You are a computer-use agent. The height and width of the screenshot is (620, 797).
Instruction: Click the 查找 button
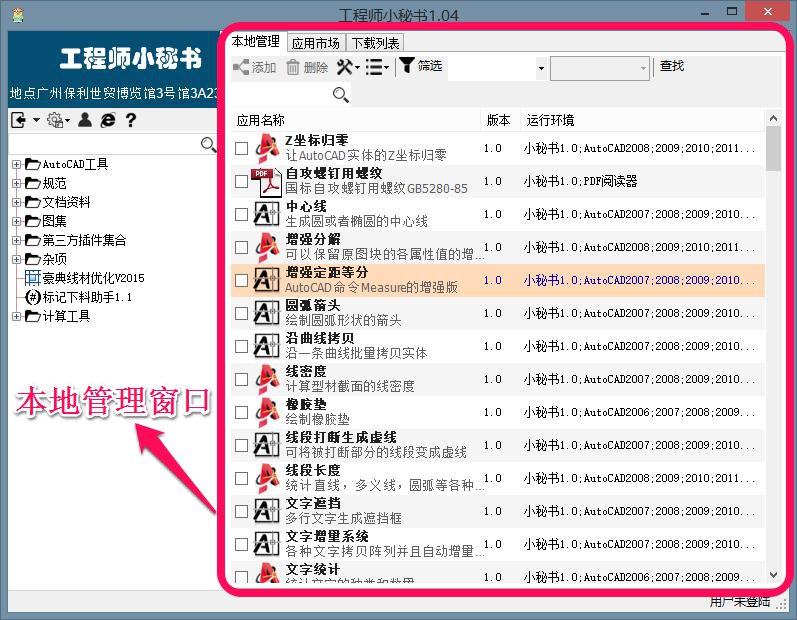[672, 66]
